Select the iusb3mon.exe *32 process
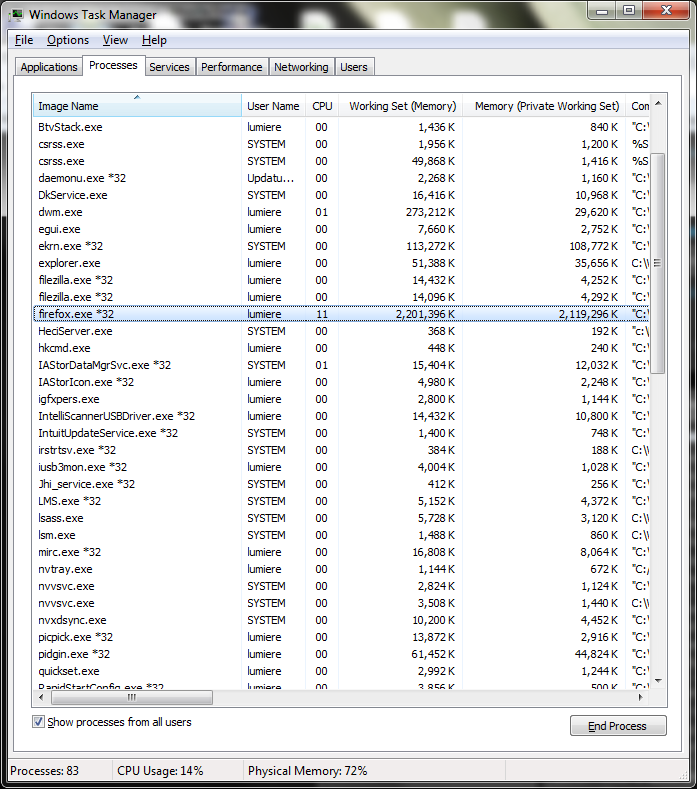Image resolution: width=697 pixels, height=789 pixels. pos(341,467)
